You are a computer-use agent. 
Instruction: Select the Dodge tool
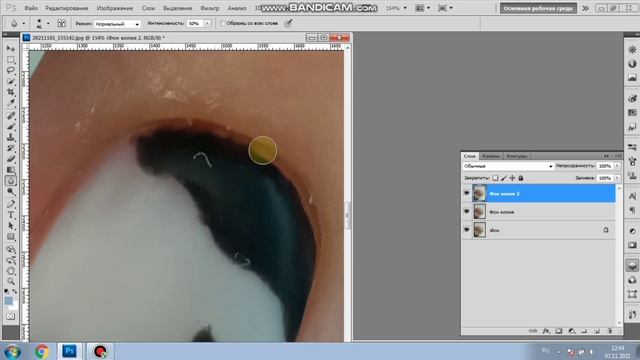click(x=11, y=191)
